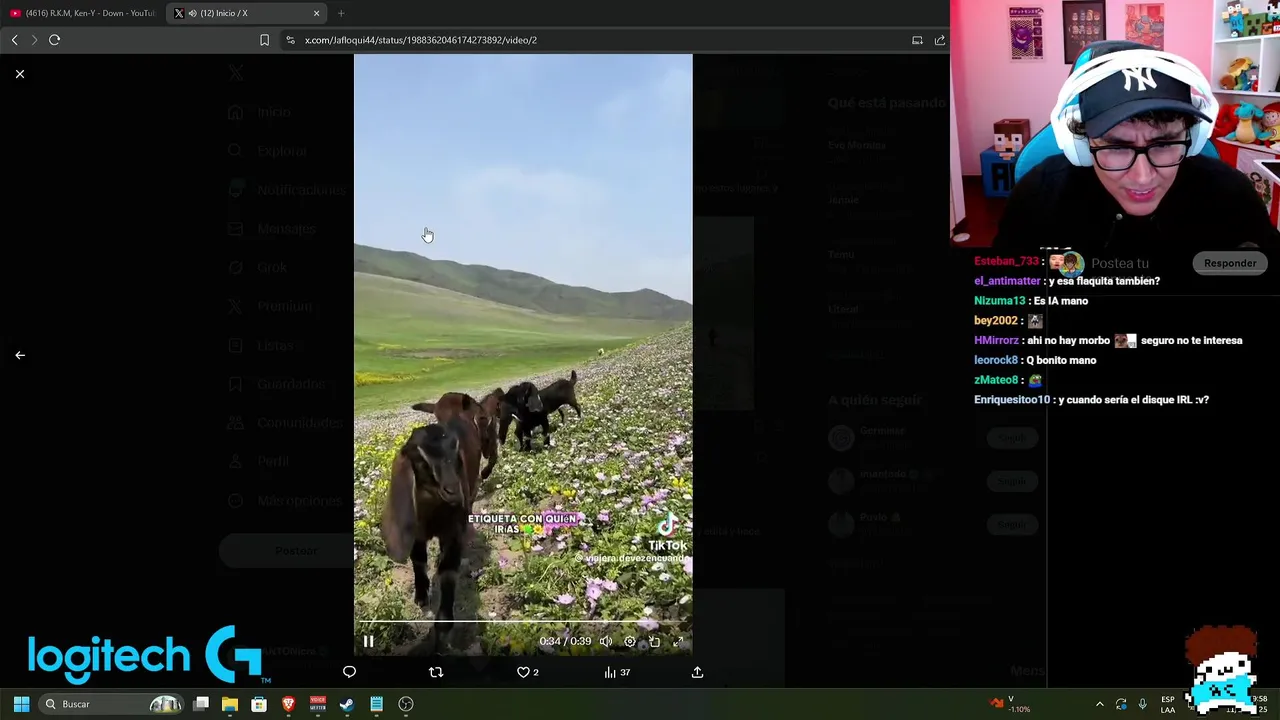Open Voicemeeter from the taskbar
The image size is (1280, 720).
318,704
